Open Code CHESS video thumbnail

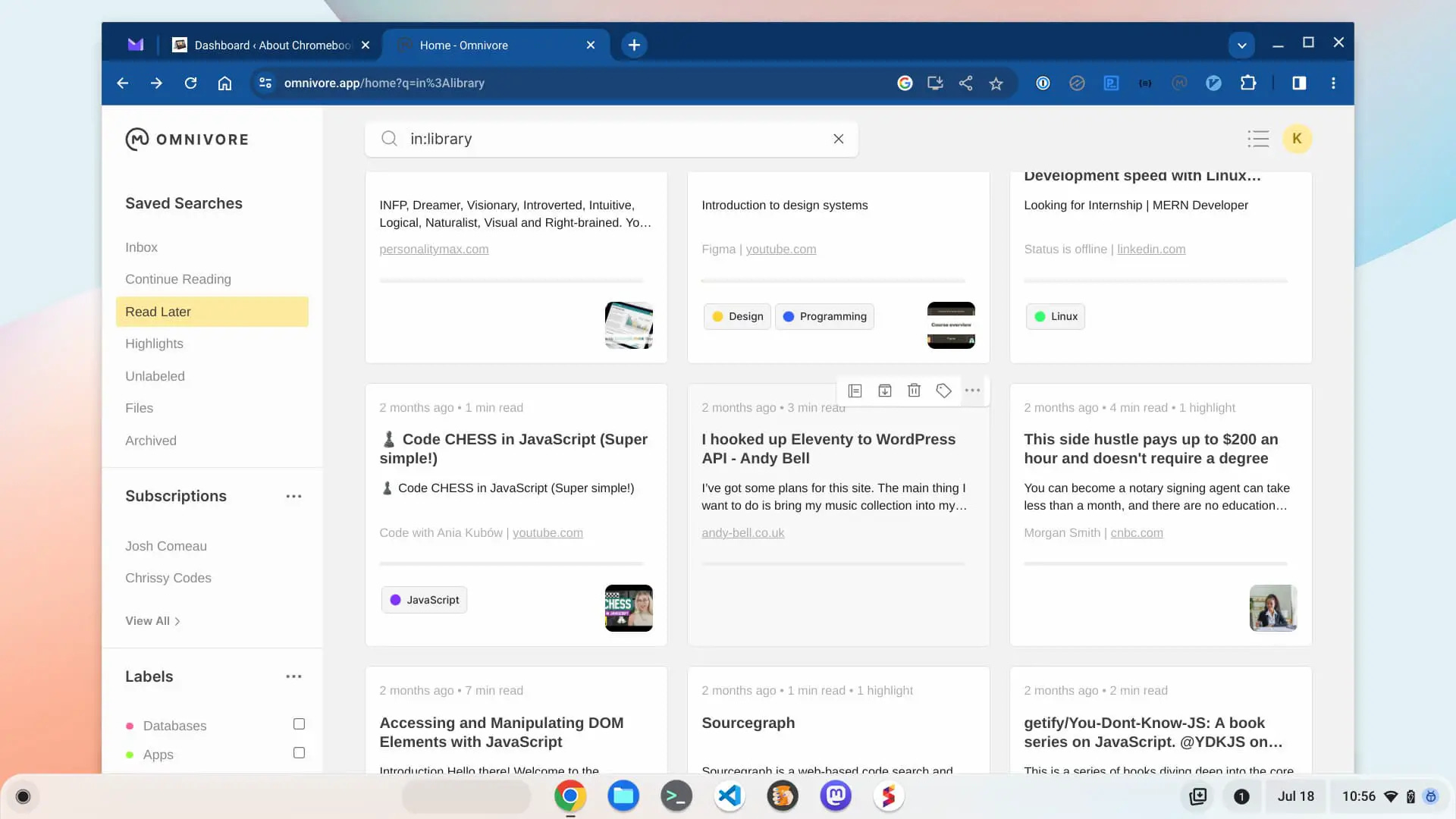629,608
